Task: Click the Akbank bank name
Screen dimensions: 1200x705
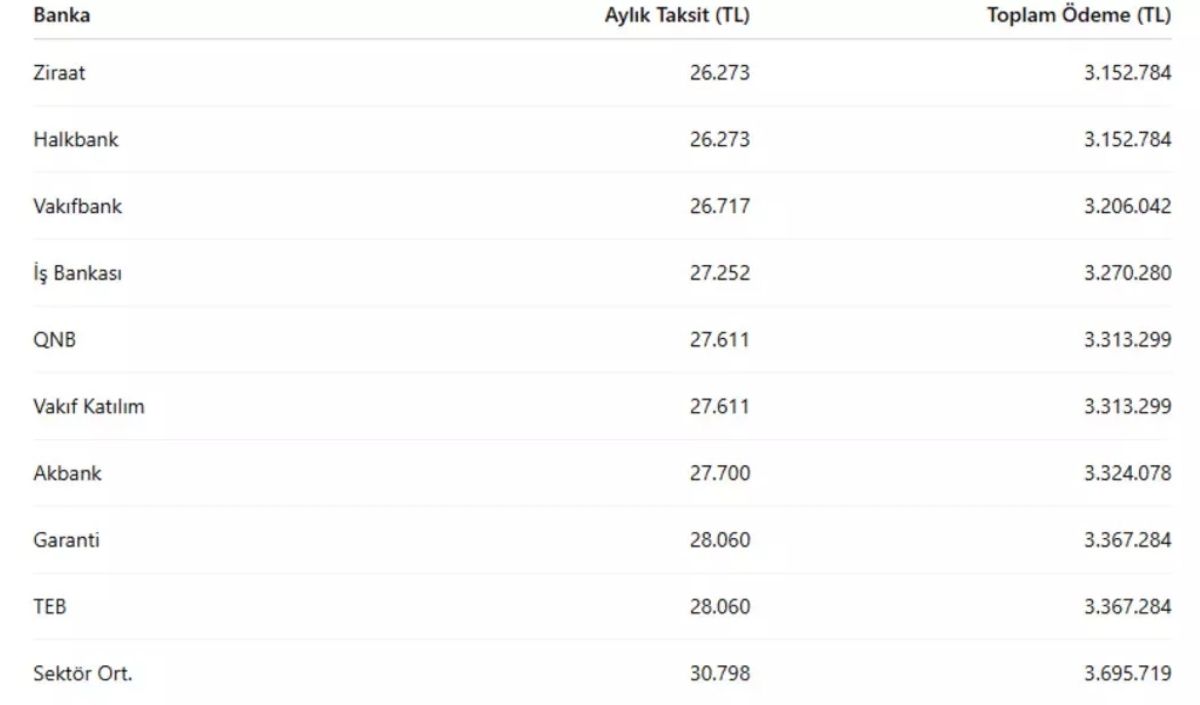Action: click(67, 473)
